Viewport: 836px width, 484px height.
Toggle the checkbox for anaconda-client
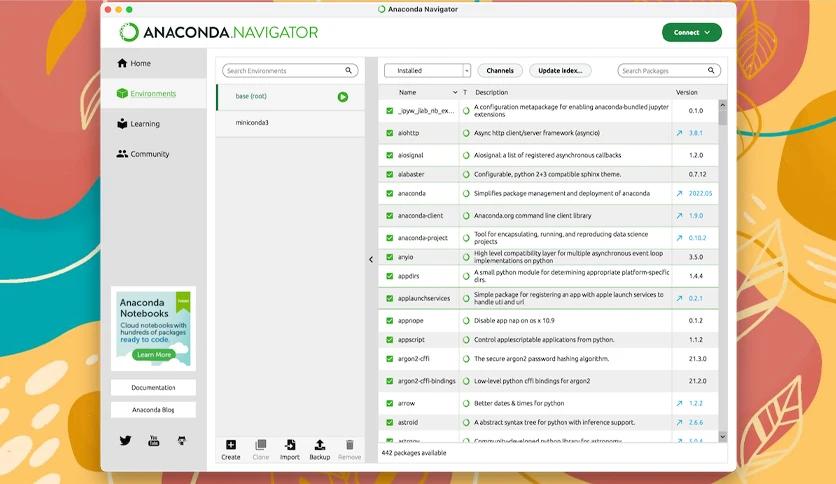point(390,216)
